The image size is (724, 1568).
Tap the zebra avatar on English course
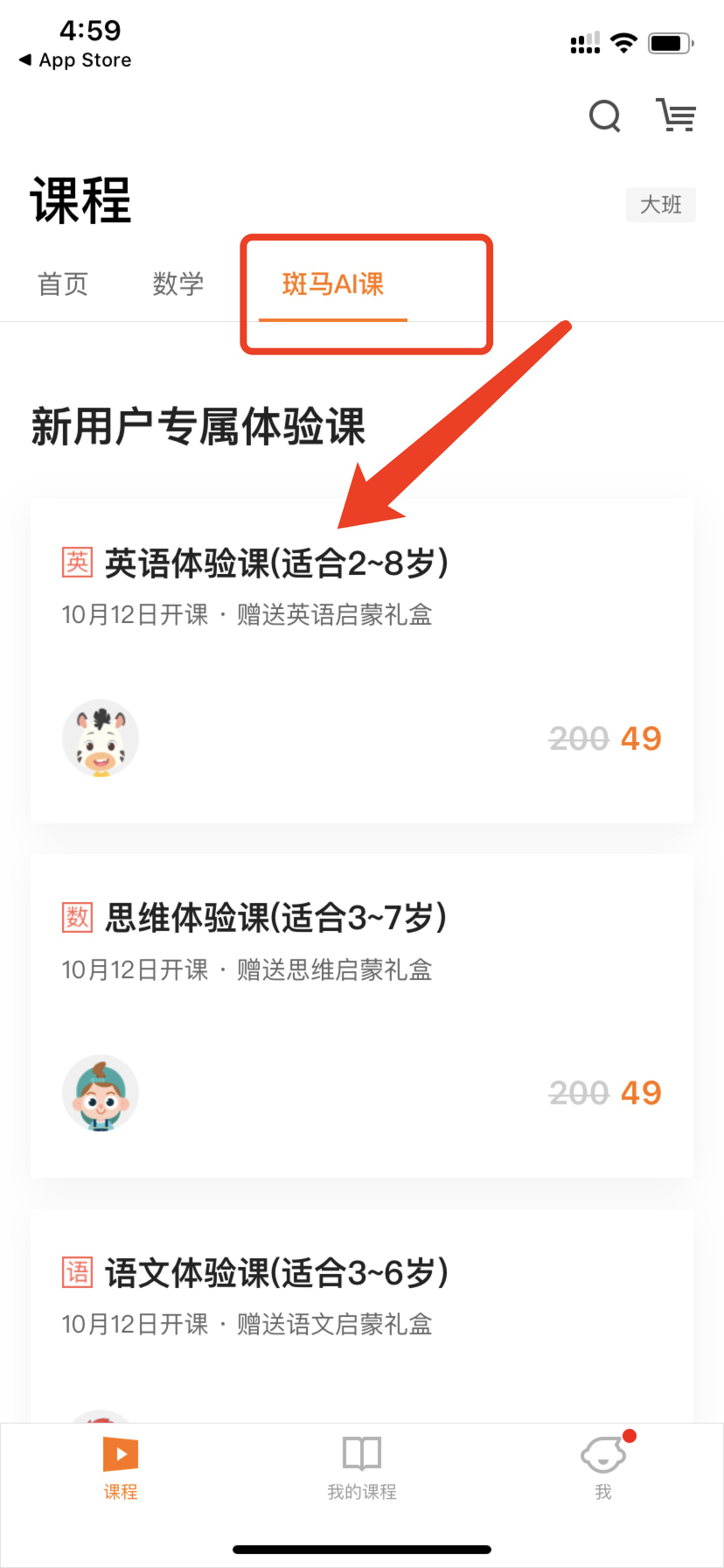101,738
